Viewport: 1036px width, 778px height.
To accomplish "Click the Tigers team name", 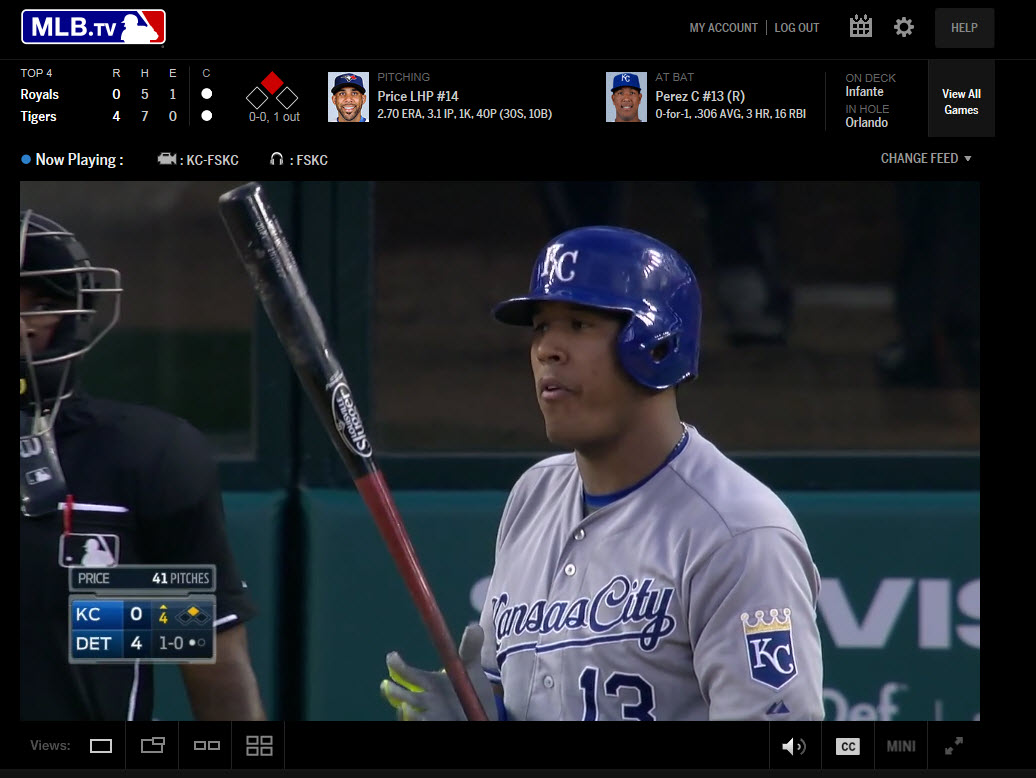I will click(38, 117).
